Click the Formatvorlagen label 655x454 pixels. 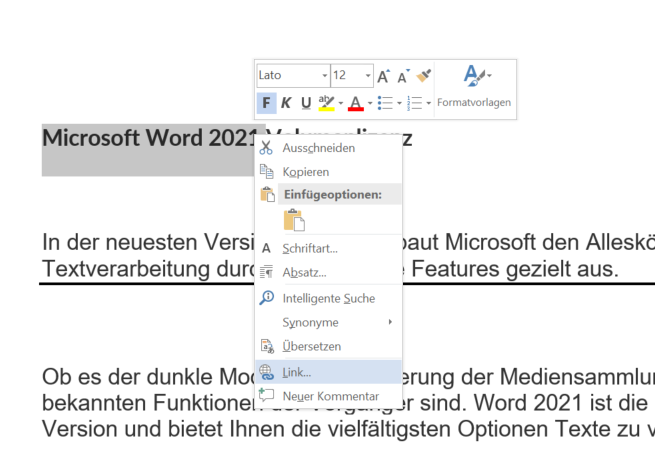[x=474, y=102]
